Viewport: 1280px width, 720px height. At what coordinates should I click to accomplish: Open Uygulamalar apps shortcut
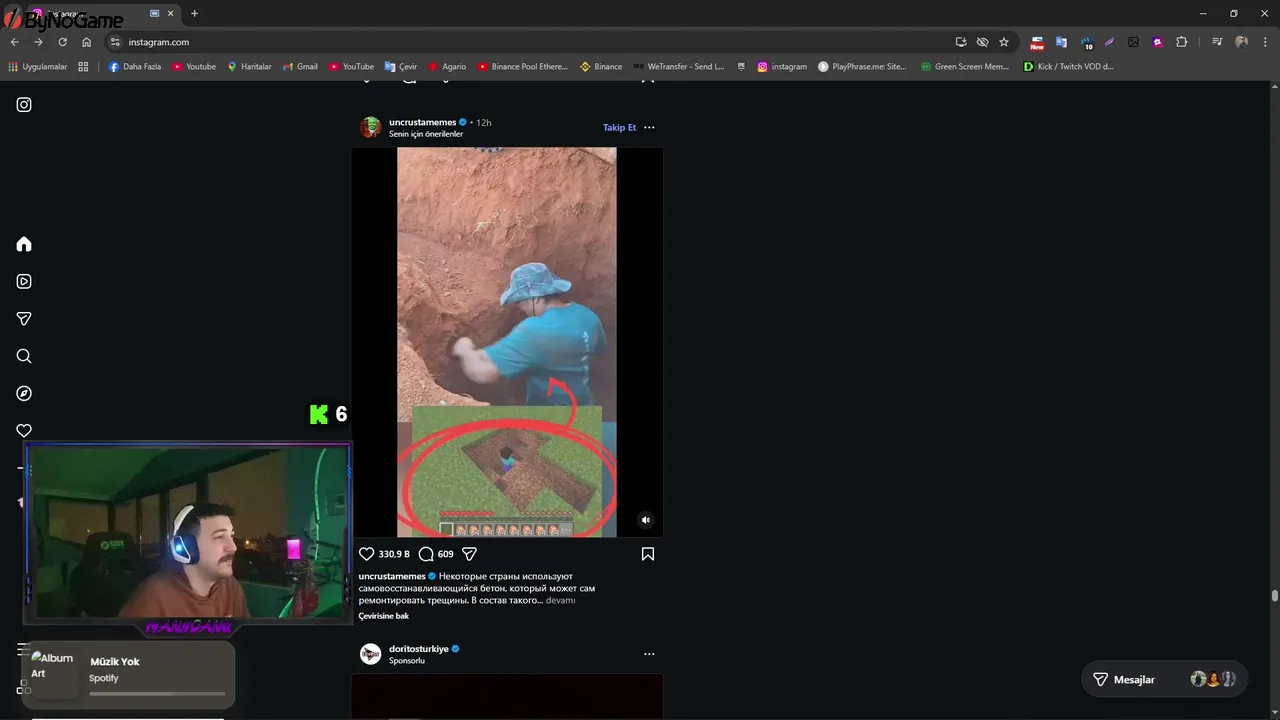[38, 67]
